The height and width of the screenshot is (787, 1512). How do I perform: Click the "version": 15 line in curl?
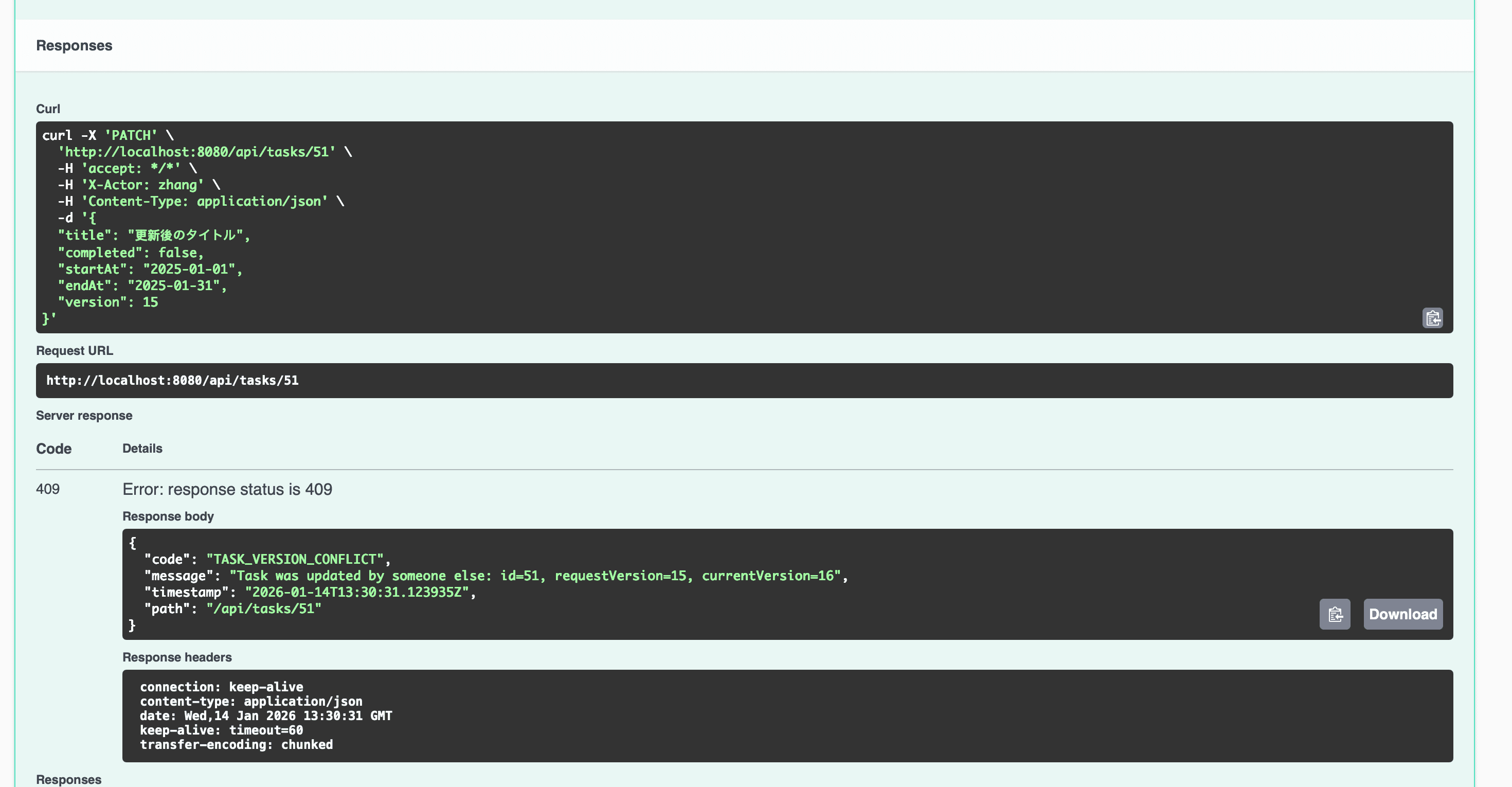[x=108, y=302]
